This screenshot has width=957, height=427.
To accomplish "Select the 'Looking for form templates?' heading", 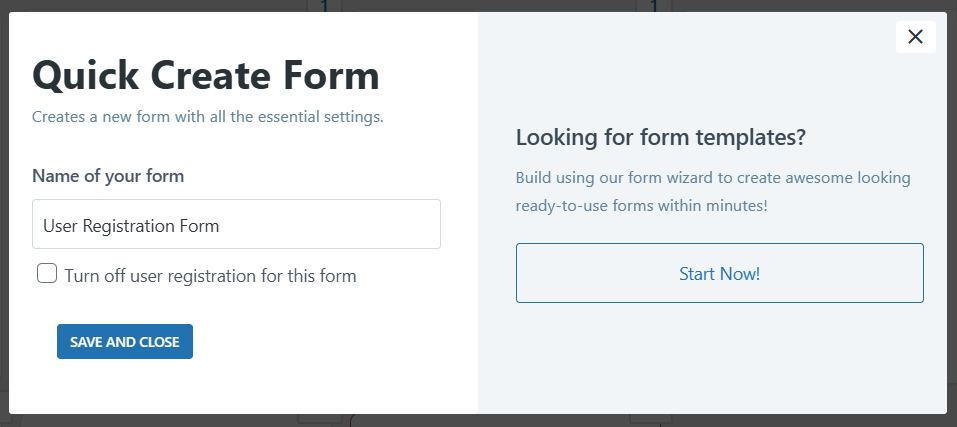I will (661, 137).
